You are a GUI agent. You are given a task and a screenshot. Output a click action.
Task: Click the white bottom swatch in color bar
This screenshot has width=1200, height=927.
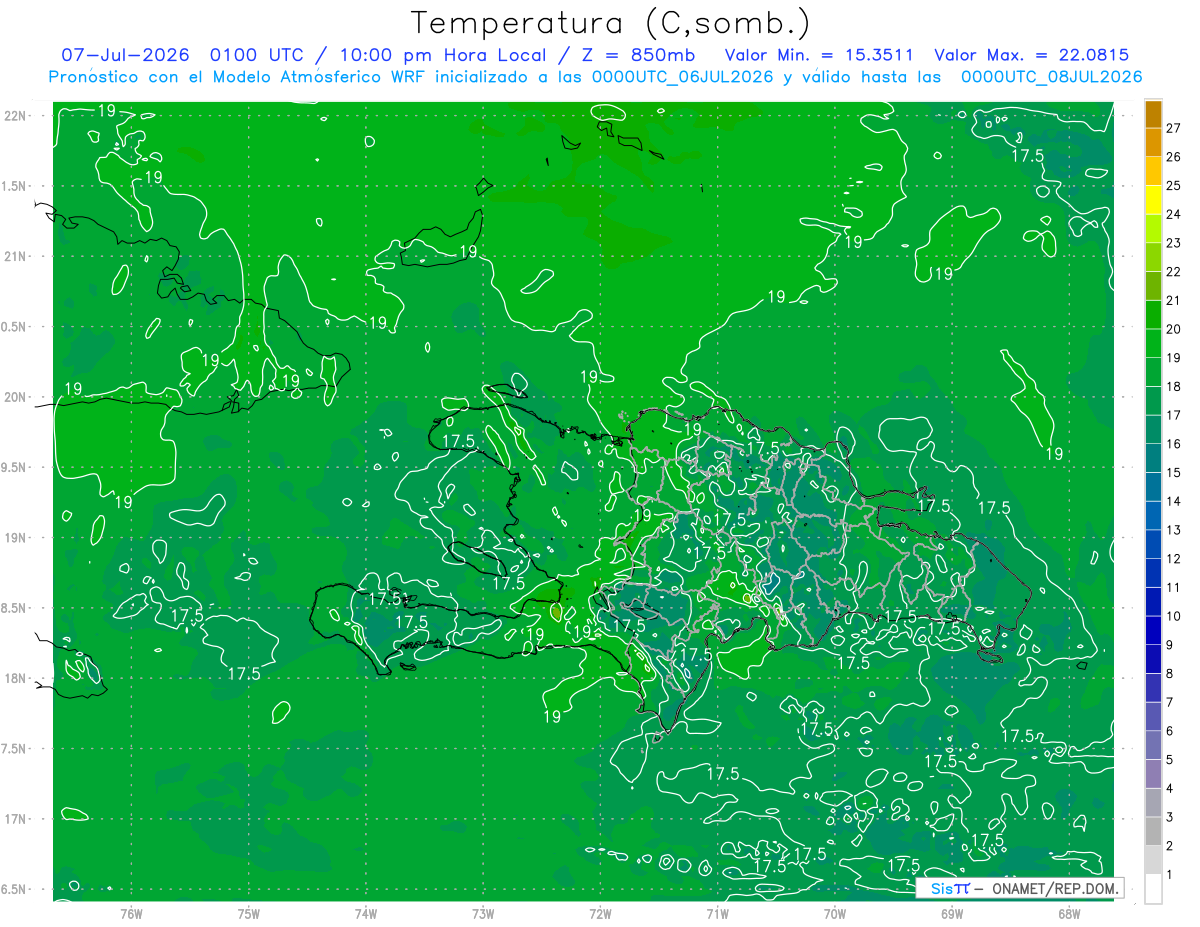[x=1153, y=888]
